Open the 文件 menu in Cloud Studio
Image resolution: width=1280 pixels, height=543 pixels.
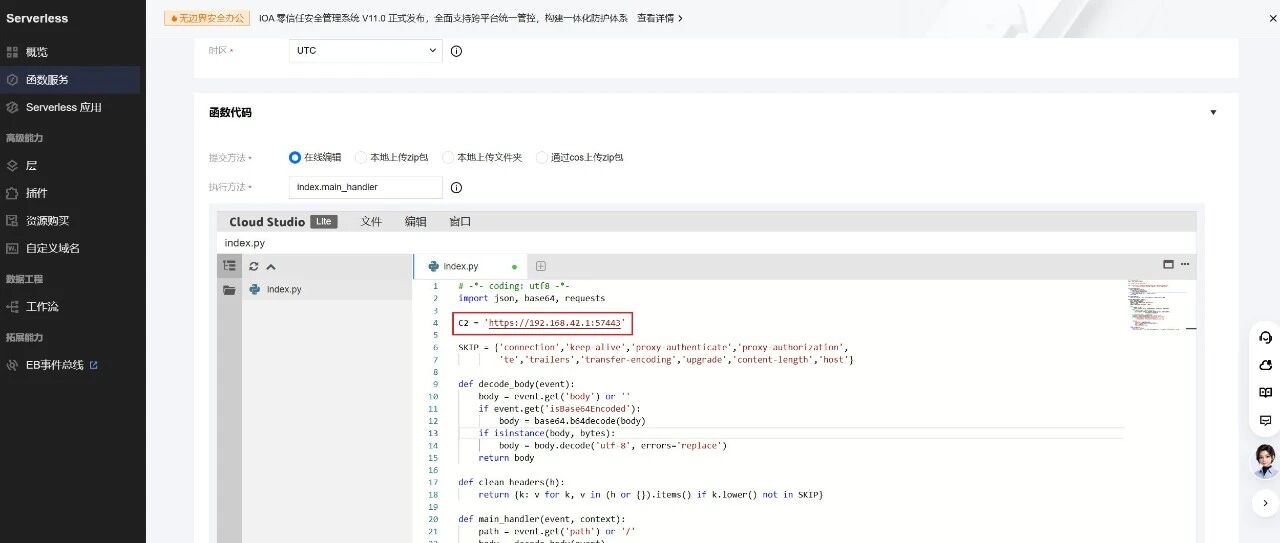pyautogui.click(x=371, y=222)
